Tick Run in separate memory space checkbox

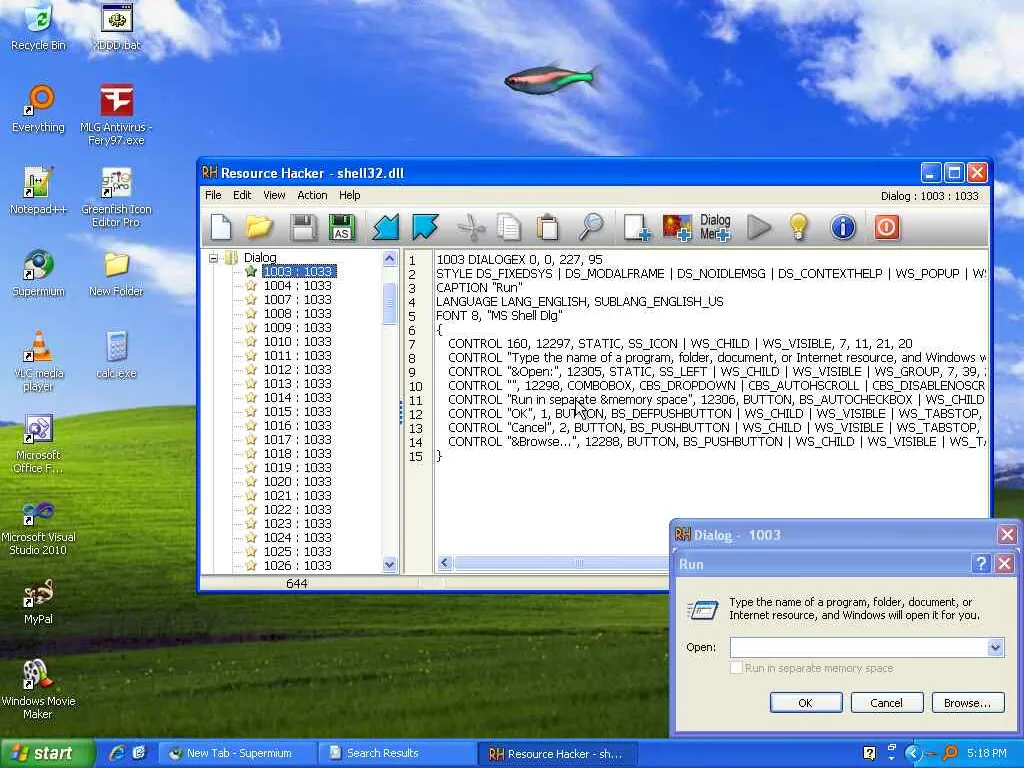tap(736, 667)
